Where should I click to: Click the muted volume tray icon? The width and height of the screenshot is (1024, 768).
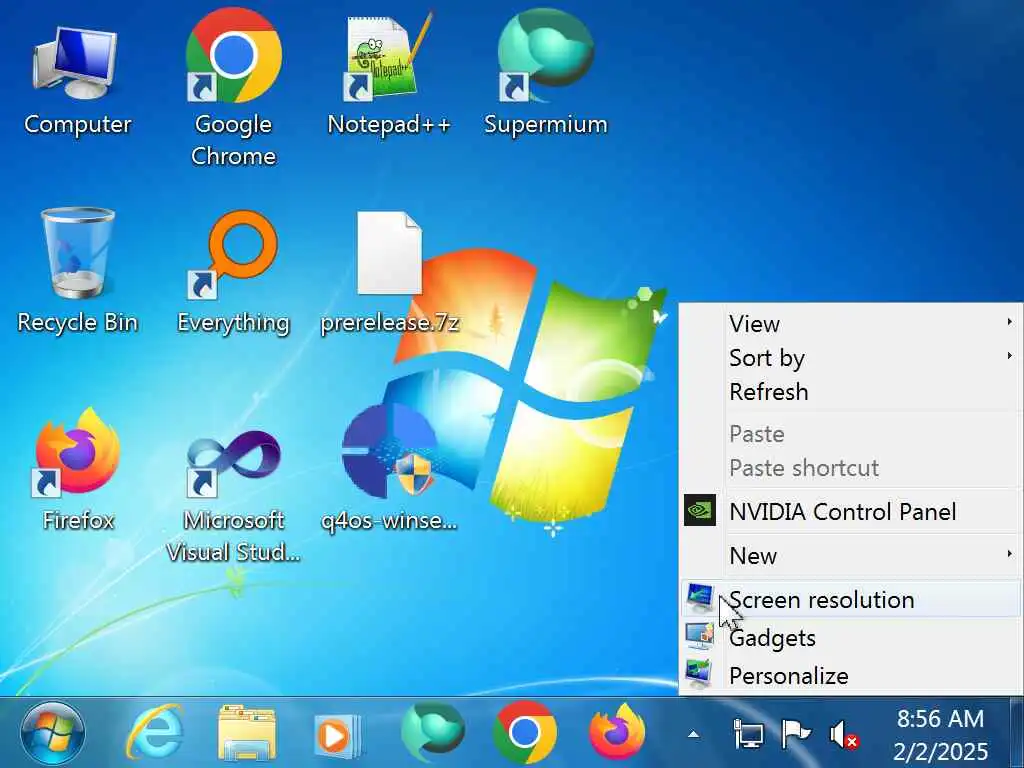point(844,735)
